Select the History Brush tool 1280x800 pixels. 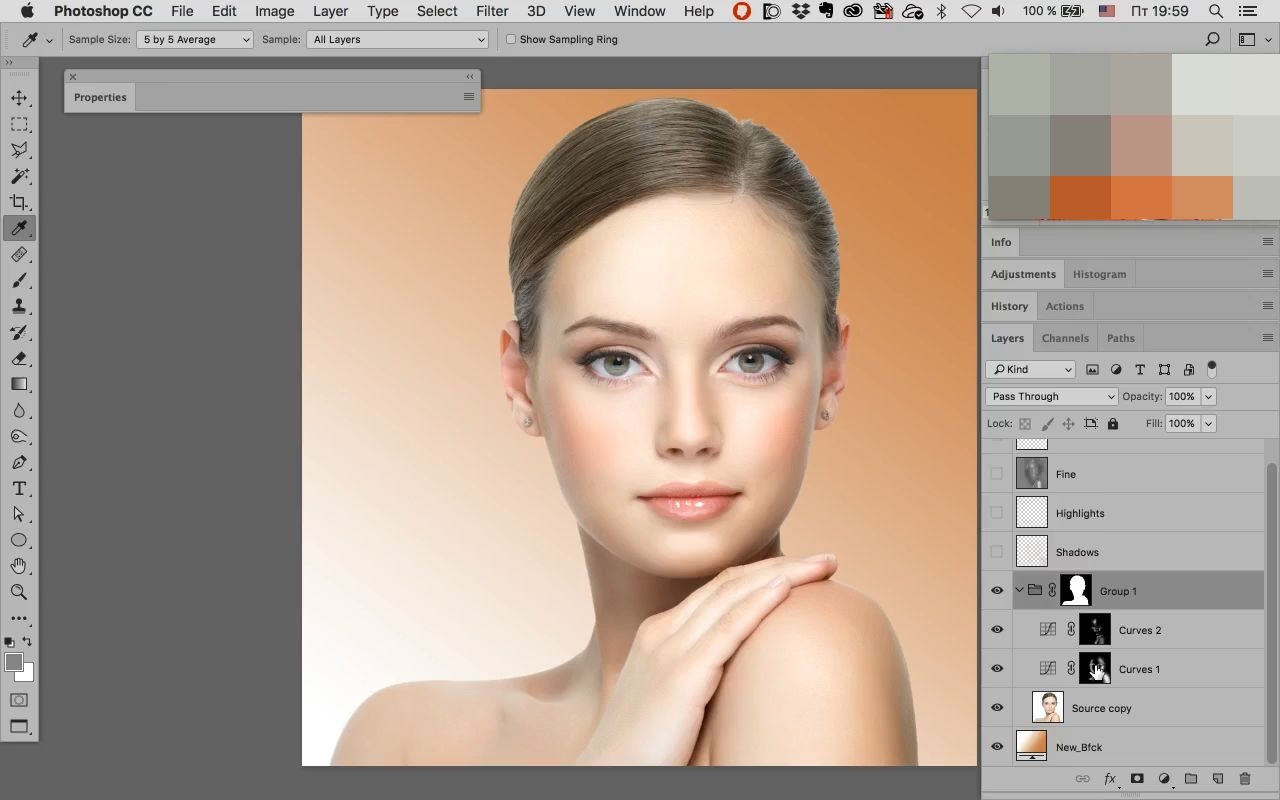(19, 333)
